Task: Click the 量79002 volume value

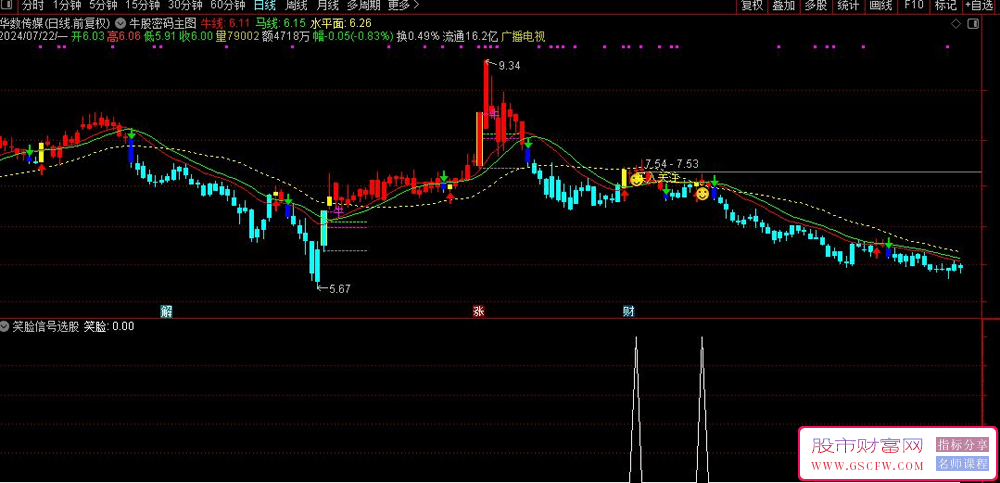Action: (237, 36)
